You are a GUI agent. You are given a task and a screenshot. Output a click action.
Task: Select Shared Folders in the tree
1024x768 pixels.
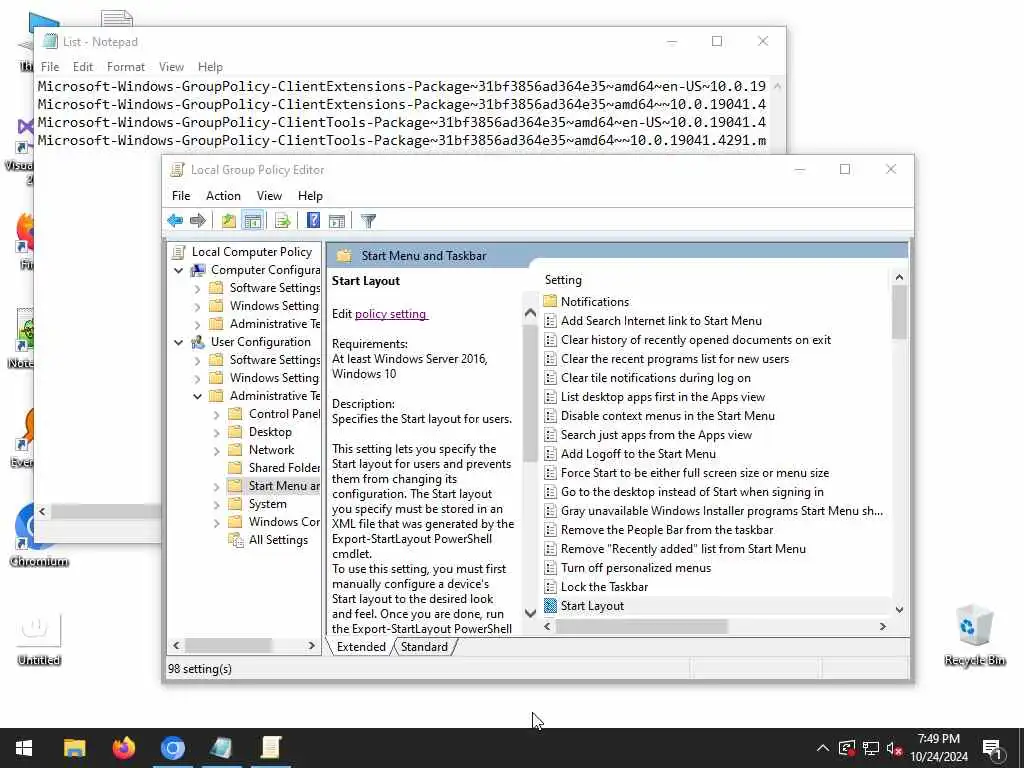coord(274,468)
